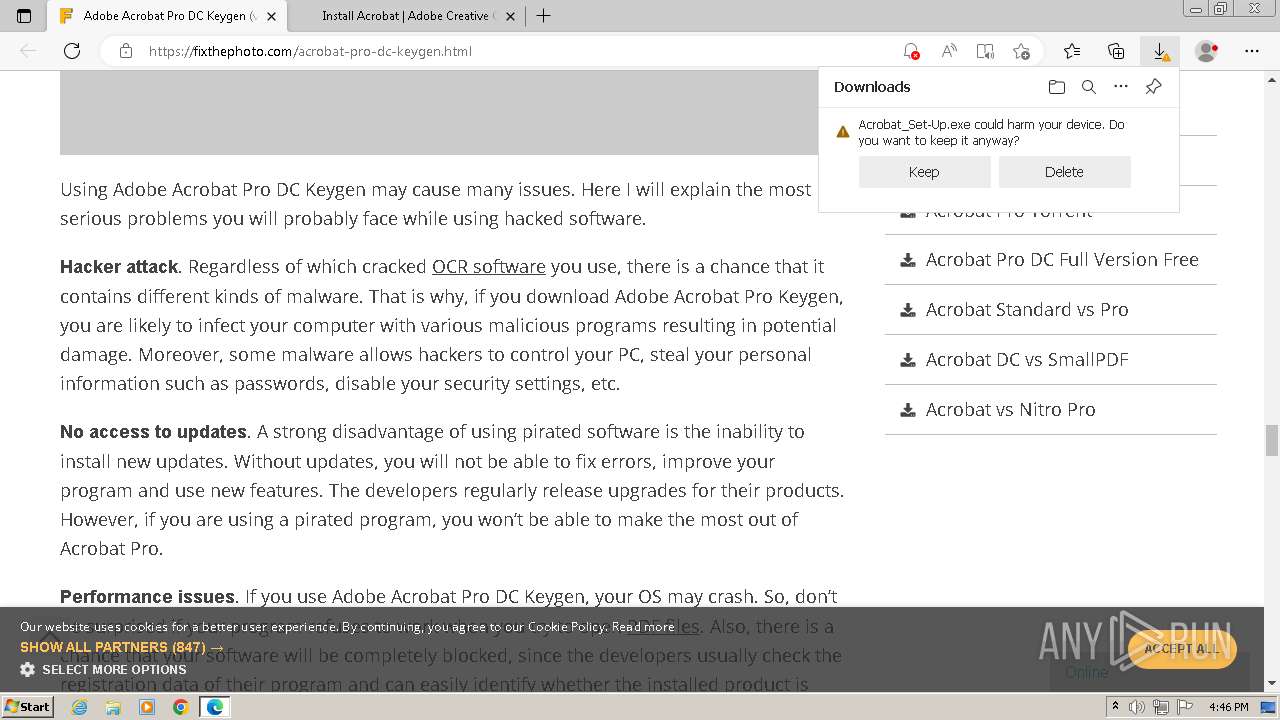Click download icon beside Acrobat vs Nitro Pro
This screenshot has width=1280, height=720.
coord(908,410)
